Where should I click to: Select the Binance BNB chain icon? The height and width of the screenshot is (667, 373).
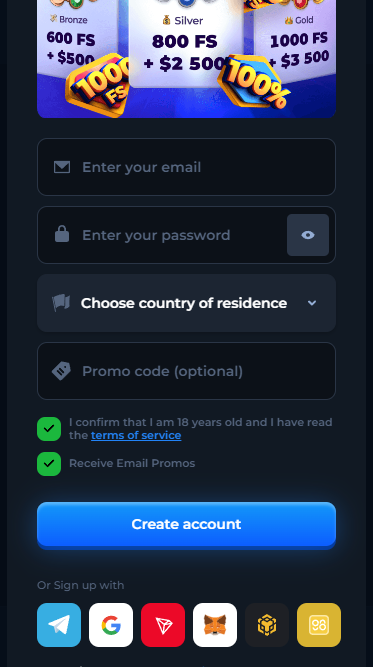click(267, 624)
